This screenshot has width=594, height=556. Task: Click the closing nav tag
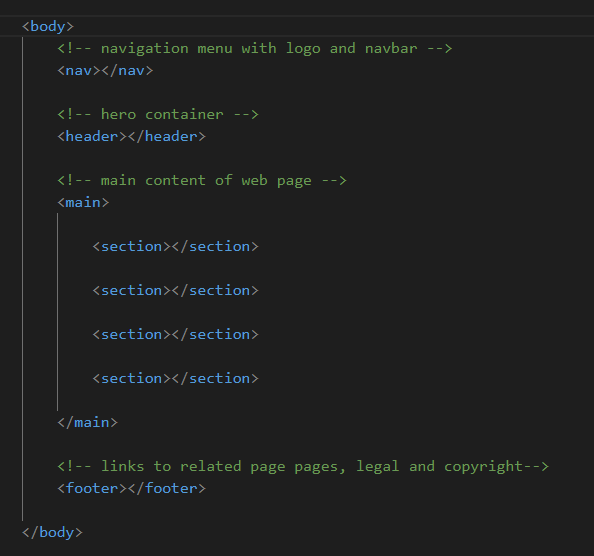pyautogui.click(x=127, y=70)
